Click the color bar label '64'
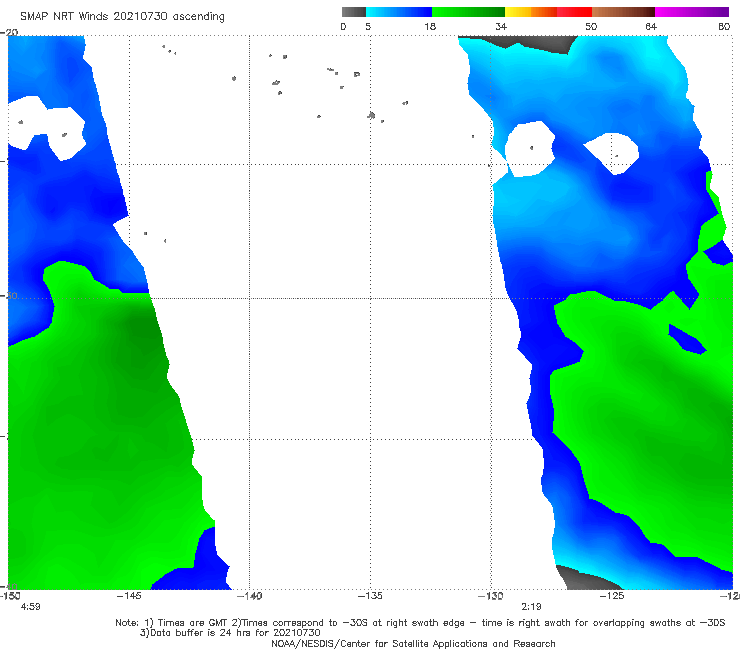The width and height of the screenshot is (740, 650). coord(651,26)
